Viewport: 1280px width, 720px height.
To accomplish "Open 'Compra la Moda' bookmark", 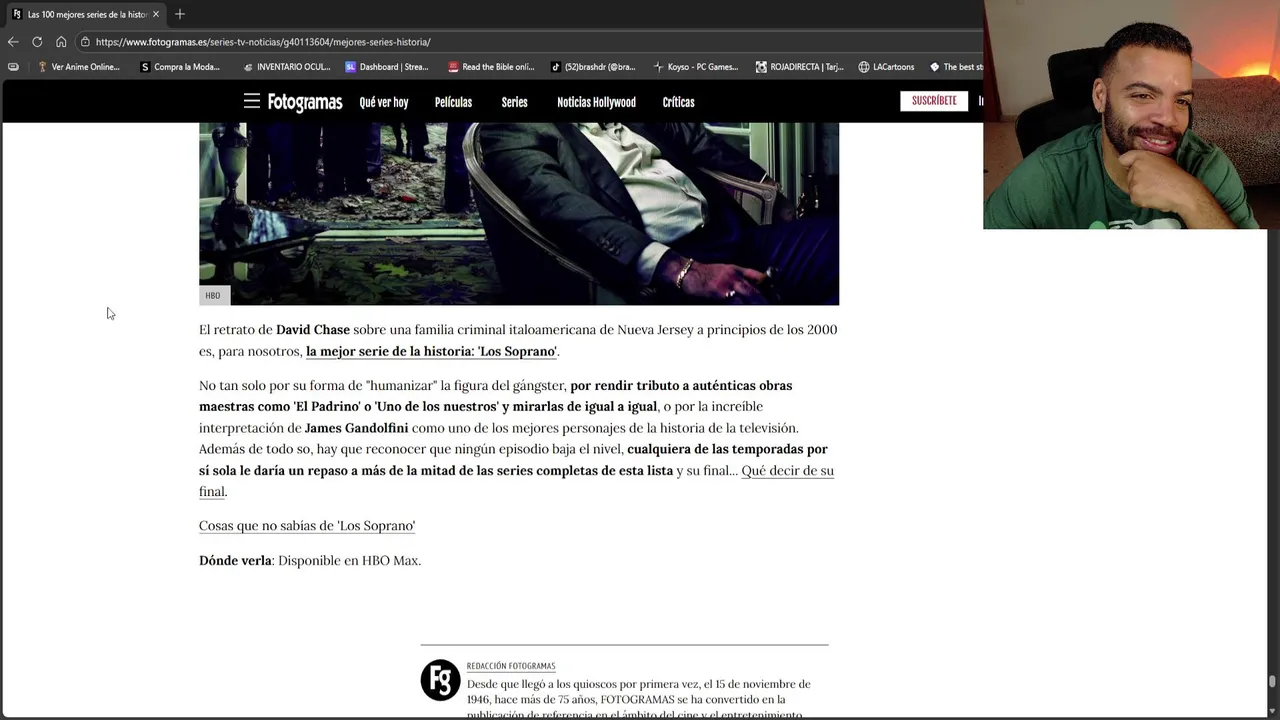I will click(x=181, y=67).
